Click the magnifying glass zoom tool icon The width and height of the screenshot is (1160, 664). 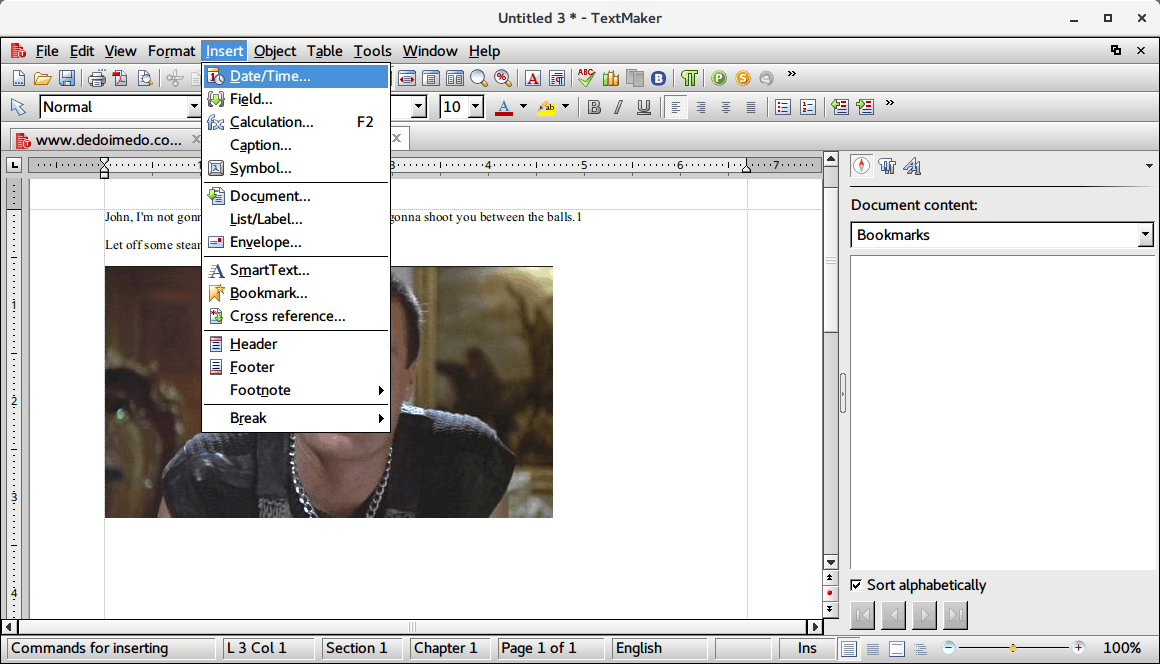pos(479,78)
